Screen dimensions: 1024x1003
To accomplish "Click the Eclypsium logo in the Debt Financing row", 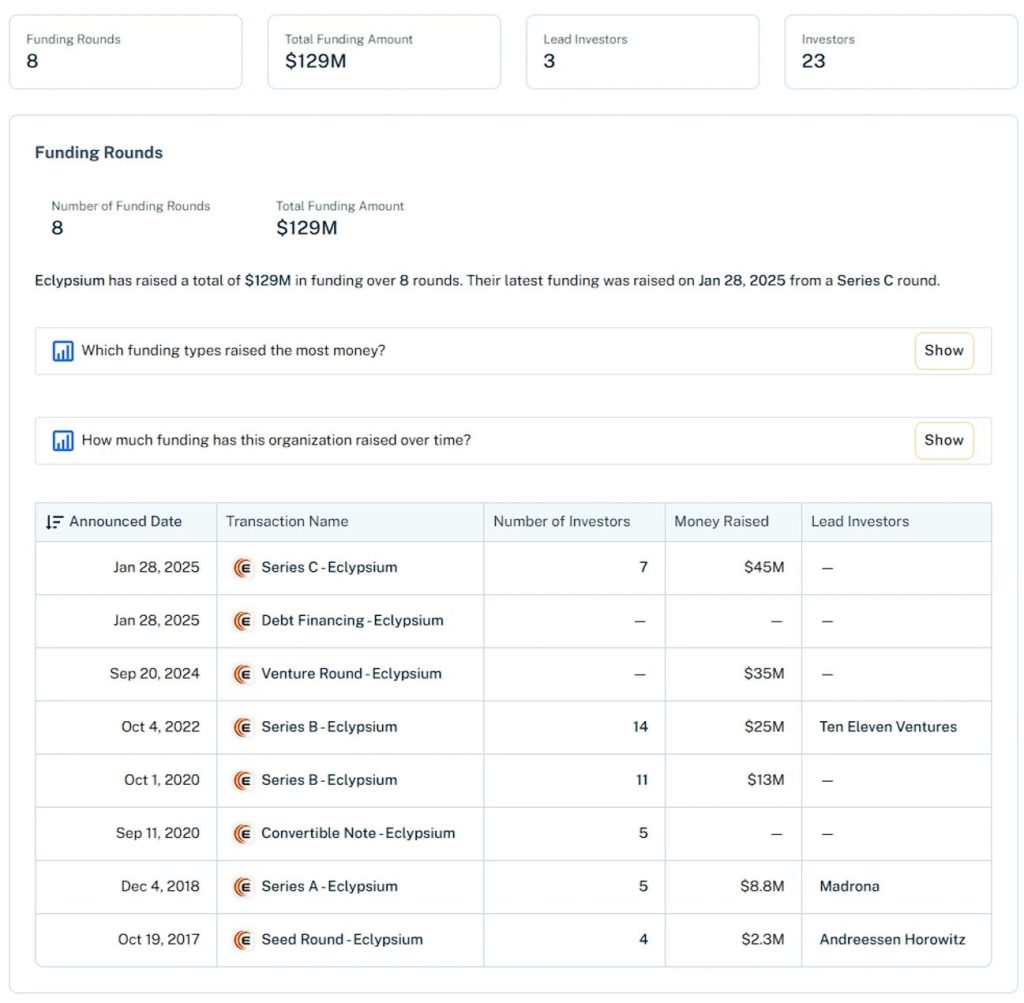I will coord(243,621).
